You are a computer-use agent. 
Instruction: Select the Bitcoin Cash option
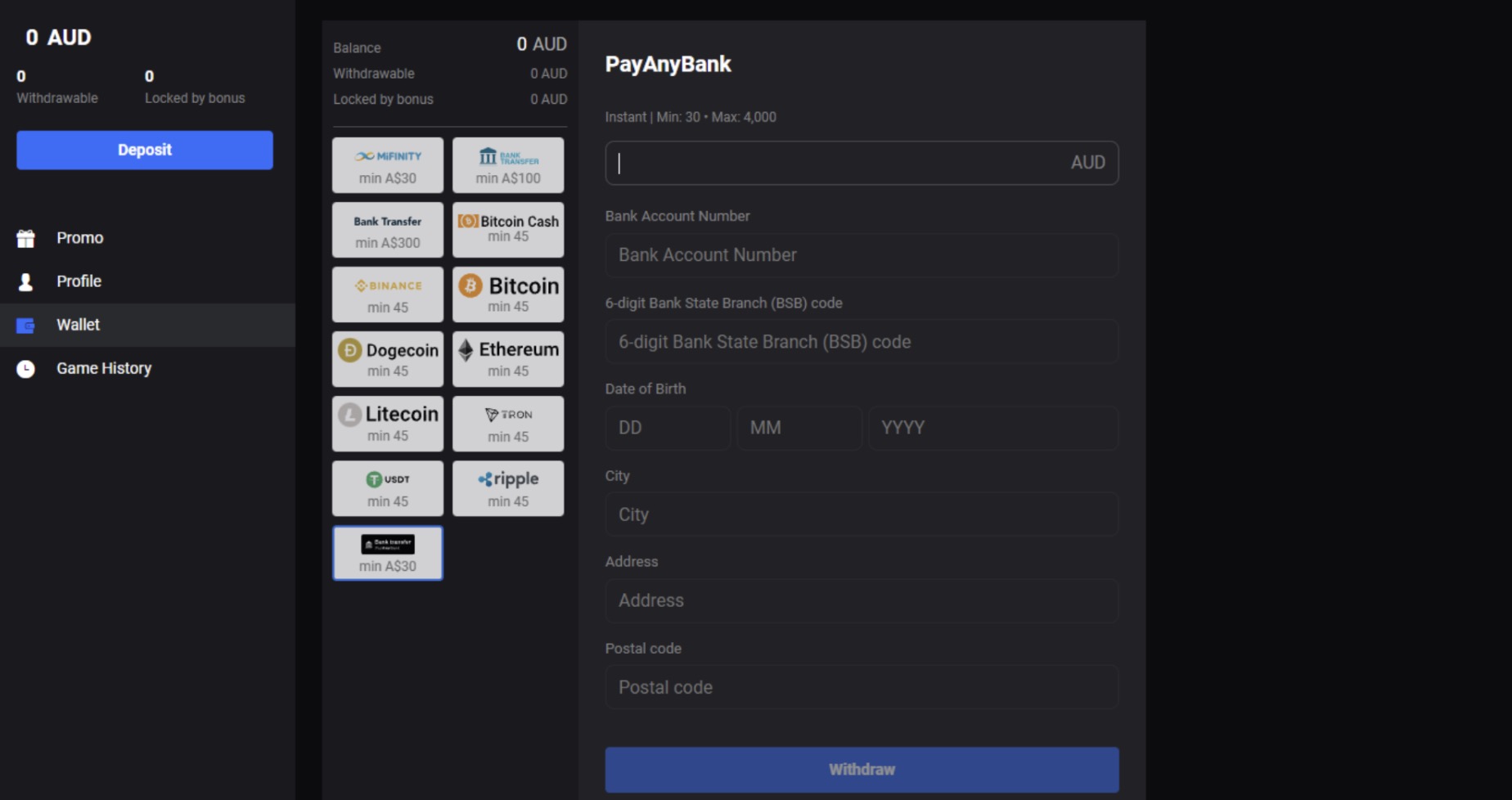click(507, 229)
